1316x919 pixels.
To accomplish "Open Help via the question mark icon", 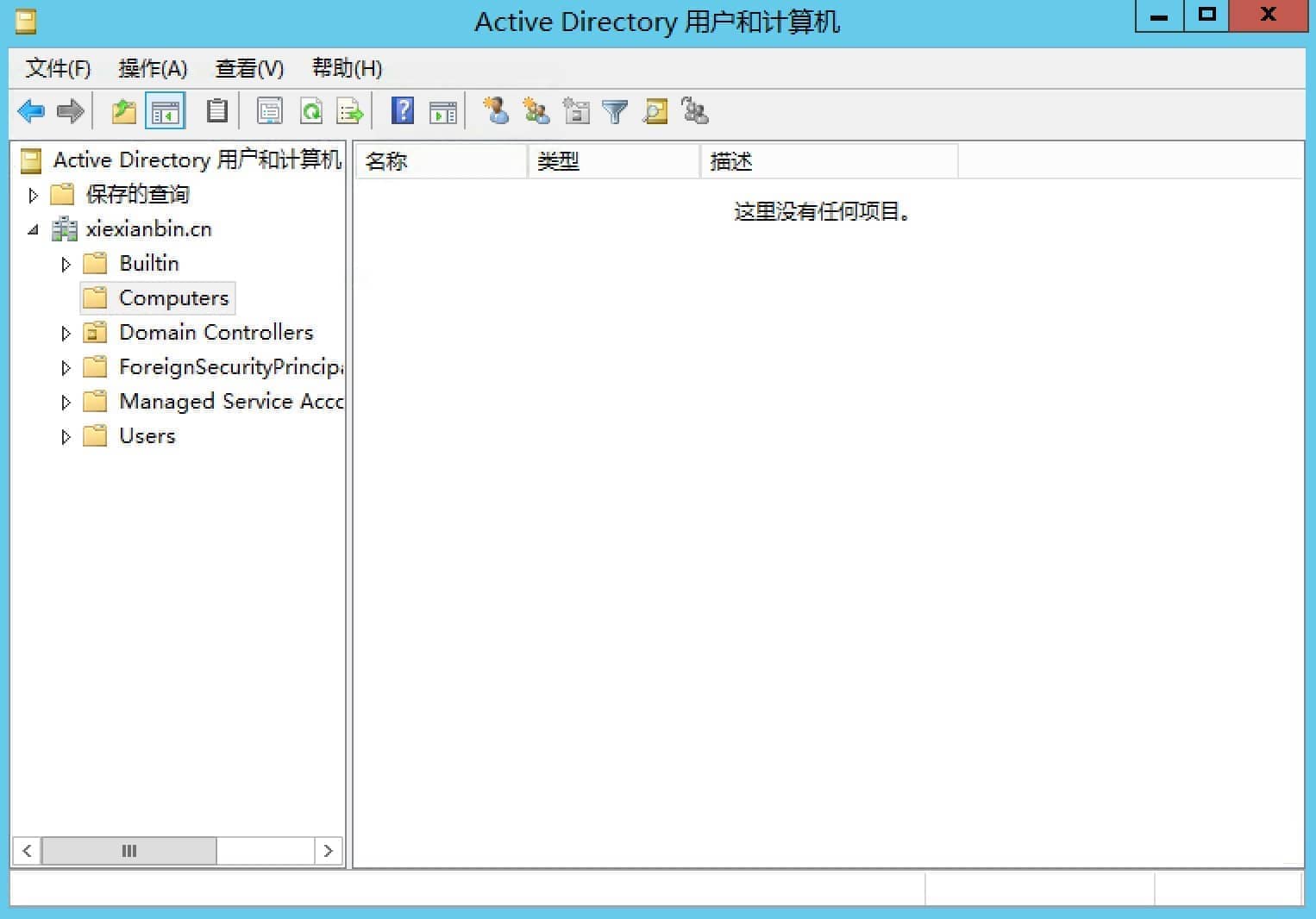I will point(403,111).
